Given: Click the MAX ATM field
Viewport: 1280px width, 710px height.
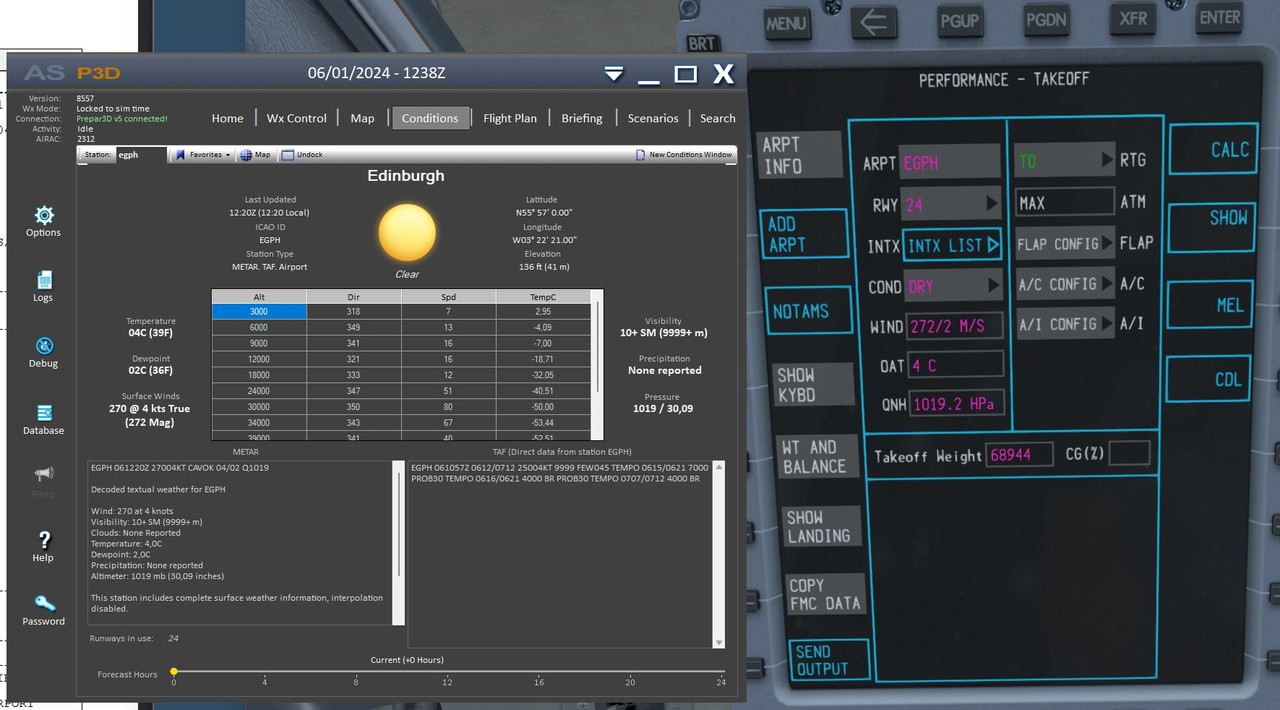Looking at the screenshot, I should pyautogui.click(x=1065, y=202).
